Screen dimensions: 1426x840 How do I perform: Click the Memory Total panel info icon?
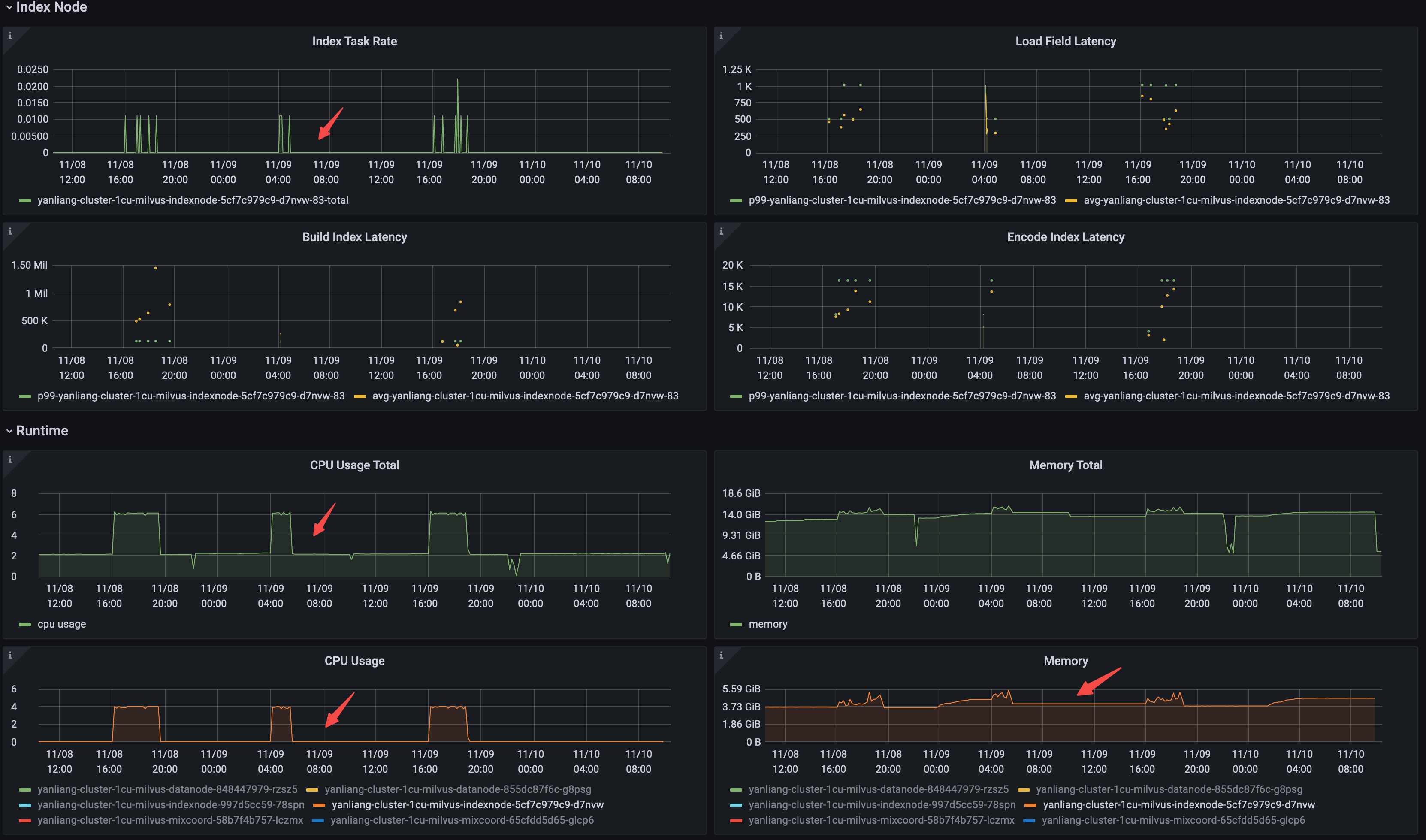(722, 459)
